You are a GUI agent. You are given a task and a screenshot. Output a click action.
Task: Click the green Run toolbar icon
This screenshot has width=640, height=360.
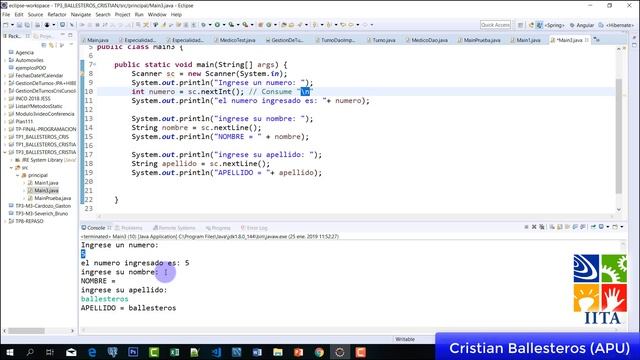click(x=217, y=24)
